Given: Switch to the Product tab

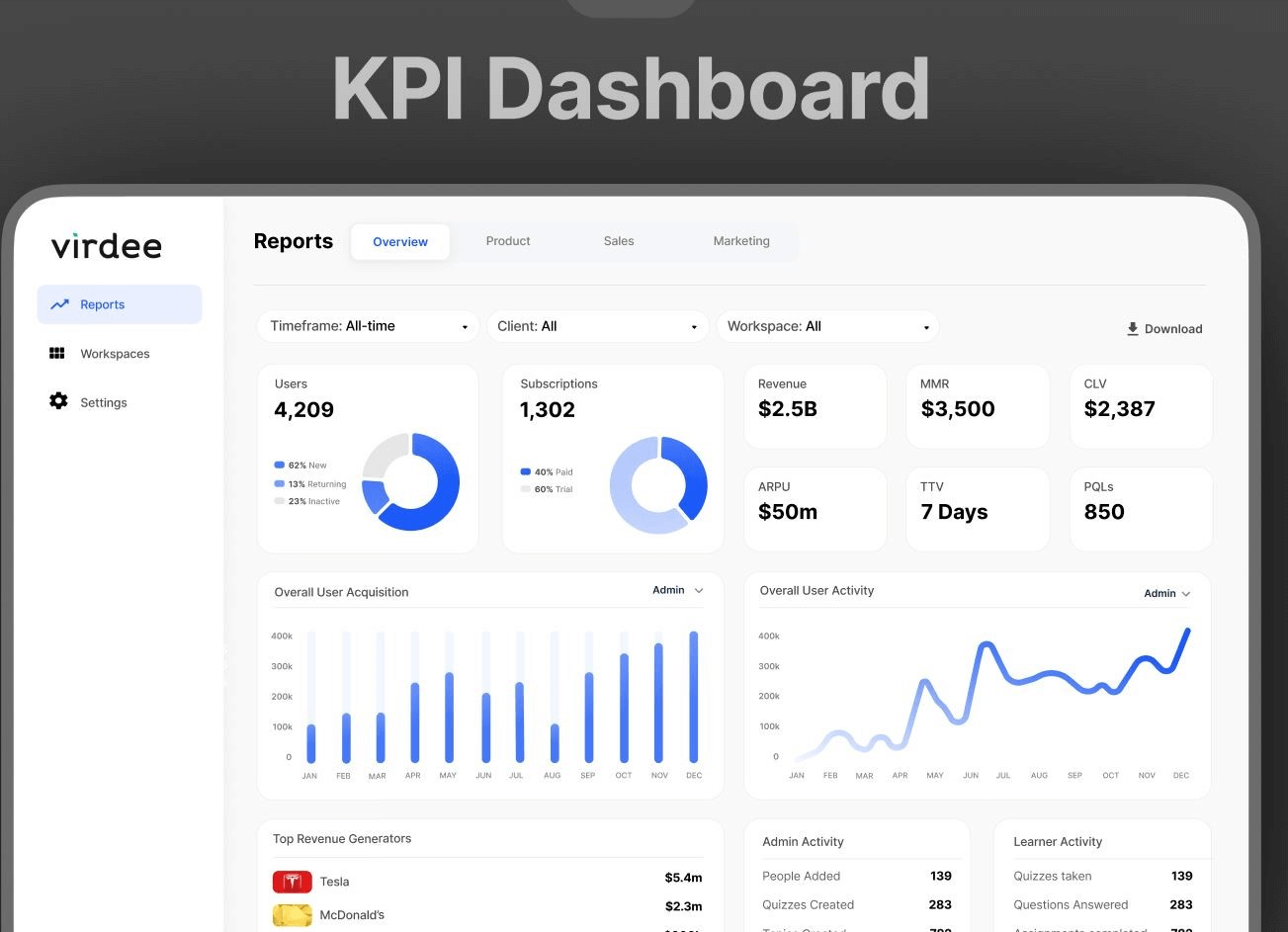Looking at the screenshot, I should 508,241.
